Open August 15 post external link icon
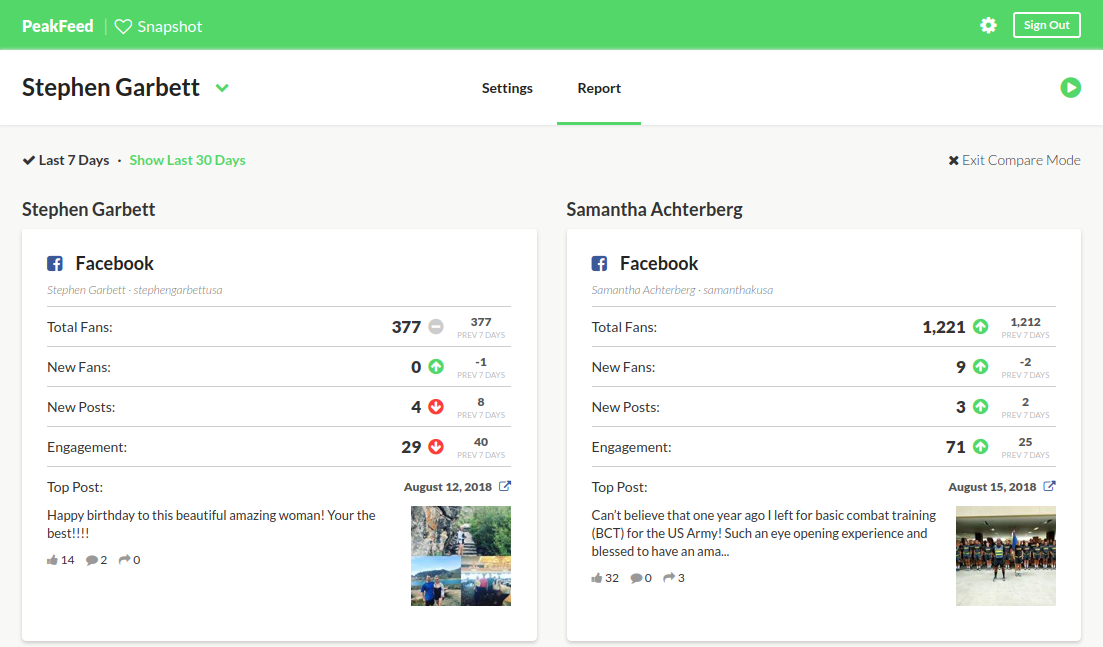The image size is (1103, 647). (x=1049, y=486)
